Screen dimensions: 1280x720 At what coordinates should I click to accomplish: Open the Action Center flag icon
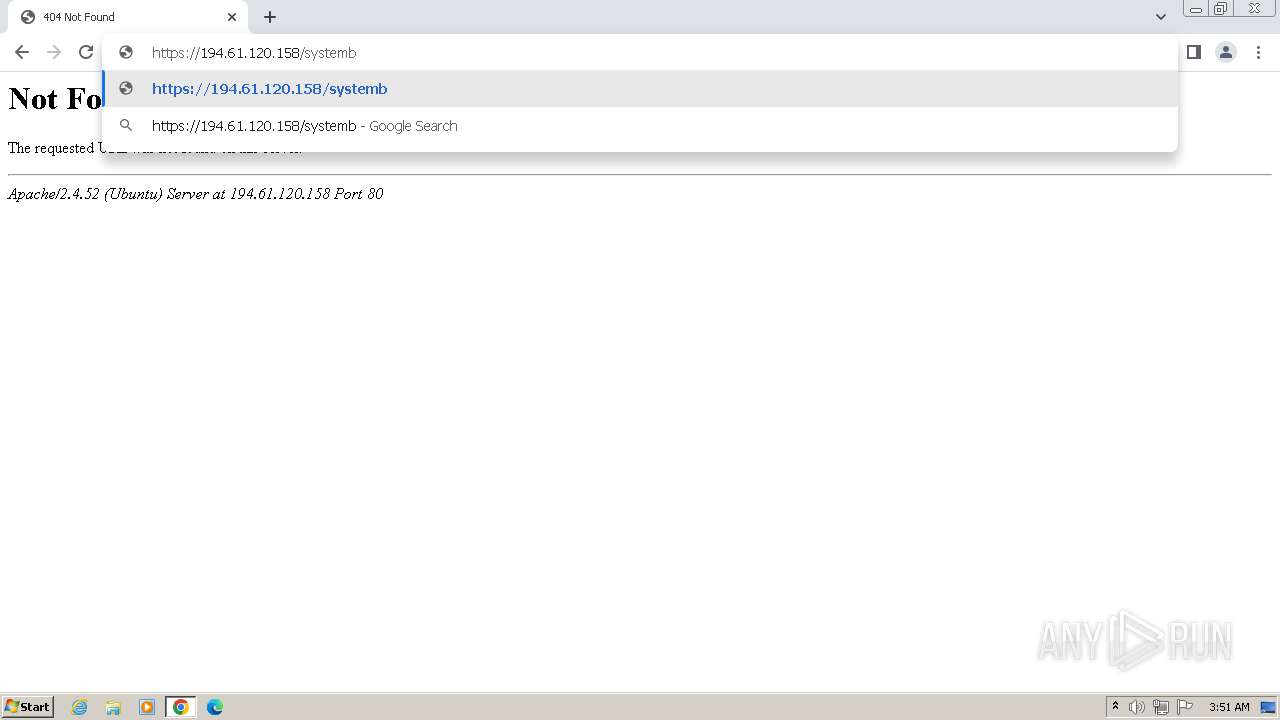(x=1185, y=707)
